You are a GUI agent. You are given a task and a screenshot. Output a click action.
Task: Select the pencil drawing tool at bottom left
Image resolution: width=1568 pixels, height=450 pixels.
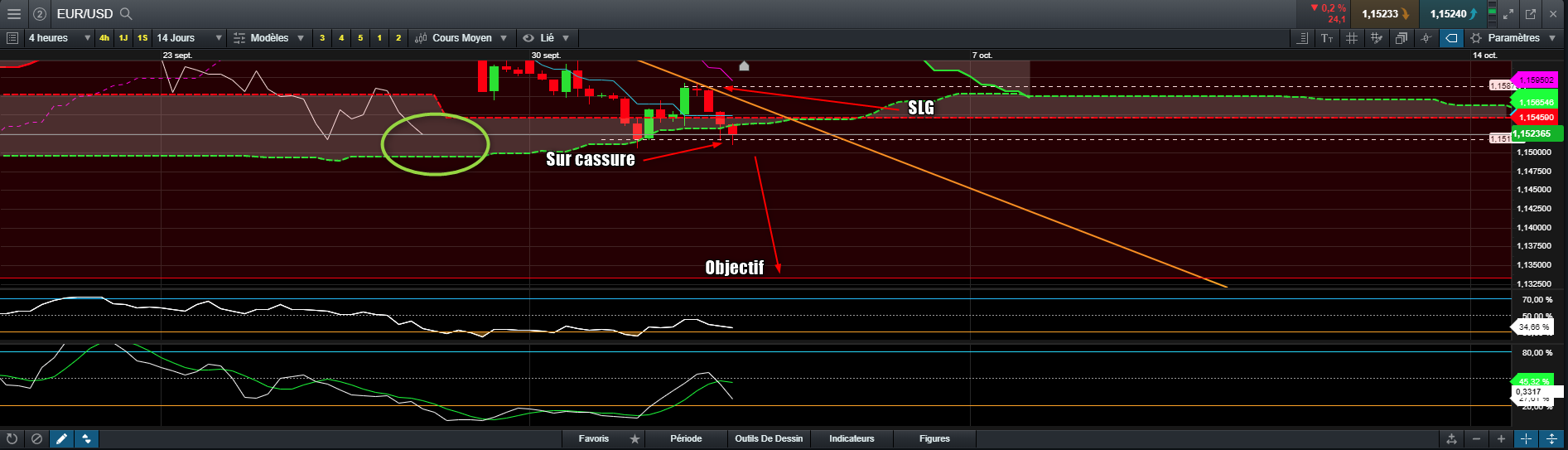point(61,439)
